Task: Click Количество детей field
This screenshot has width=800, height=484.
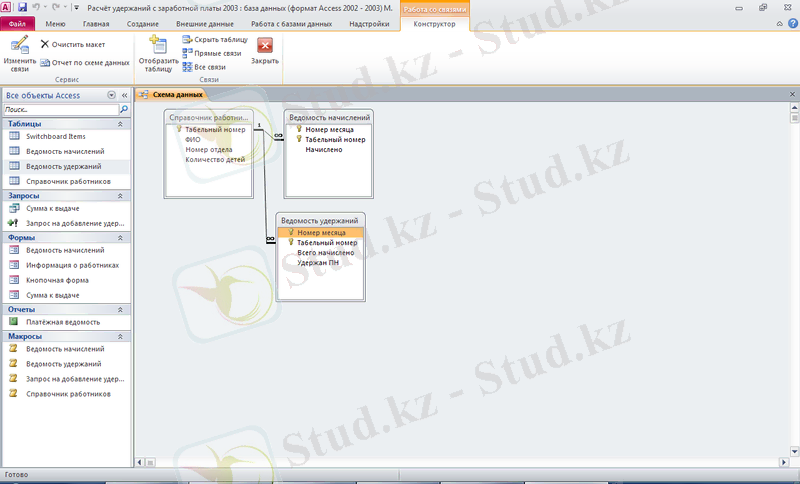Action: click(x=215, y=160)
